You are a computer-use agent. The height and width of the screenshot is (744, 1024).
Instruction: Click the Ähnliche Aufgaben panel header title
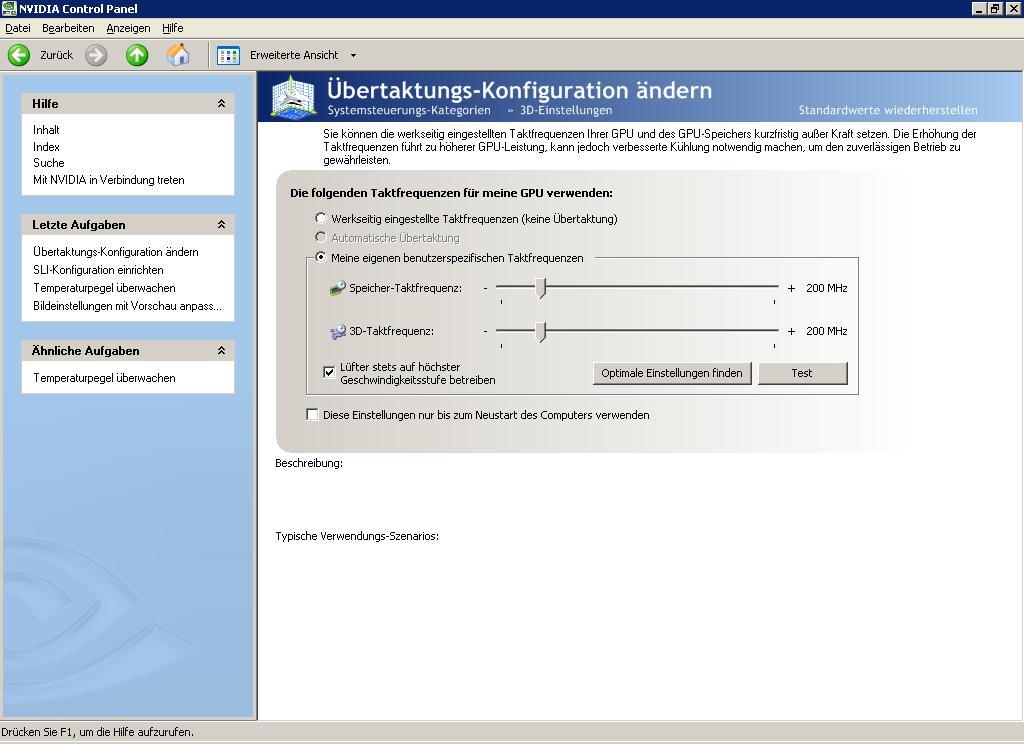pyautogui.click(x=86, y=351)
